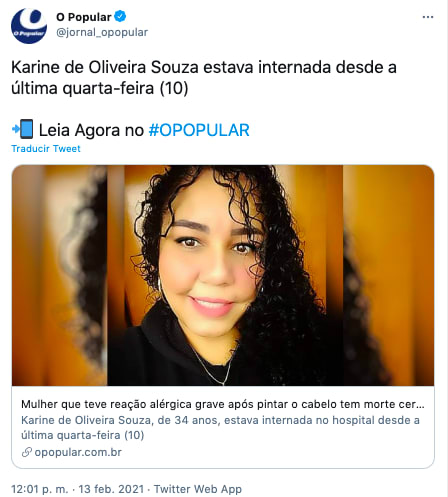Click the tweet text about Karine de Oliveira Souza

pyautogui.click(x=204, y=78)
